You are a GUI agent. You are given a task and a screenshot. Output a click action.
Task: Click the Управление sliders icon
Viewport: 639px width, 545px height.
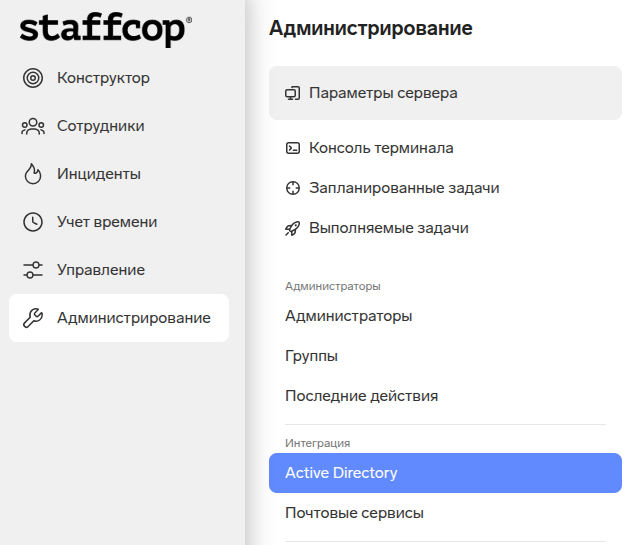point(33,270)
